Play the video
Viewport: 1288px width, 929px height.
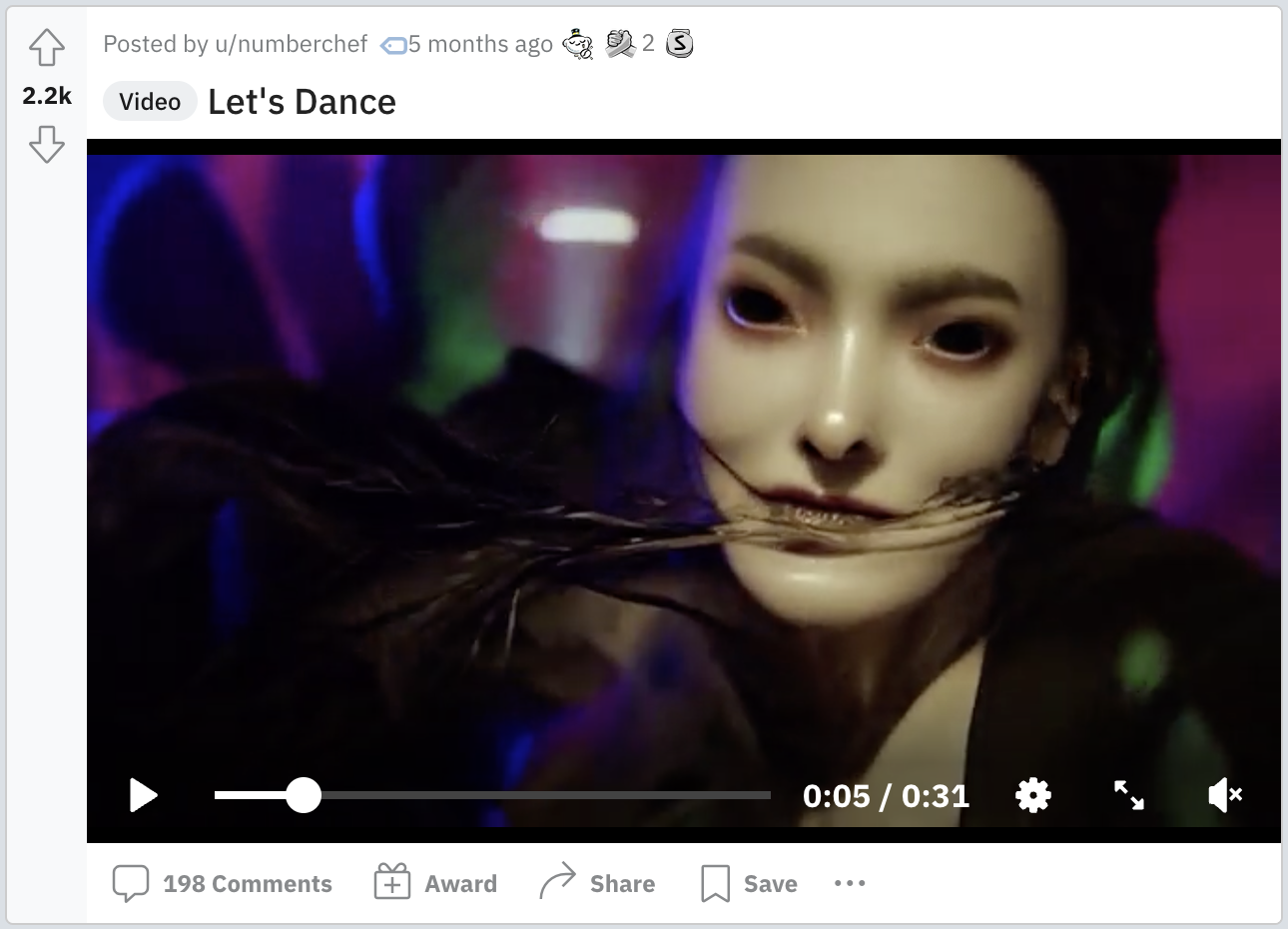click(144, 796)
